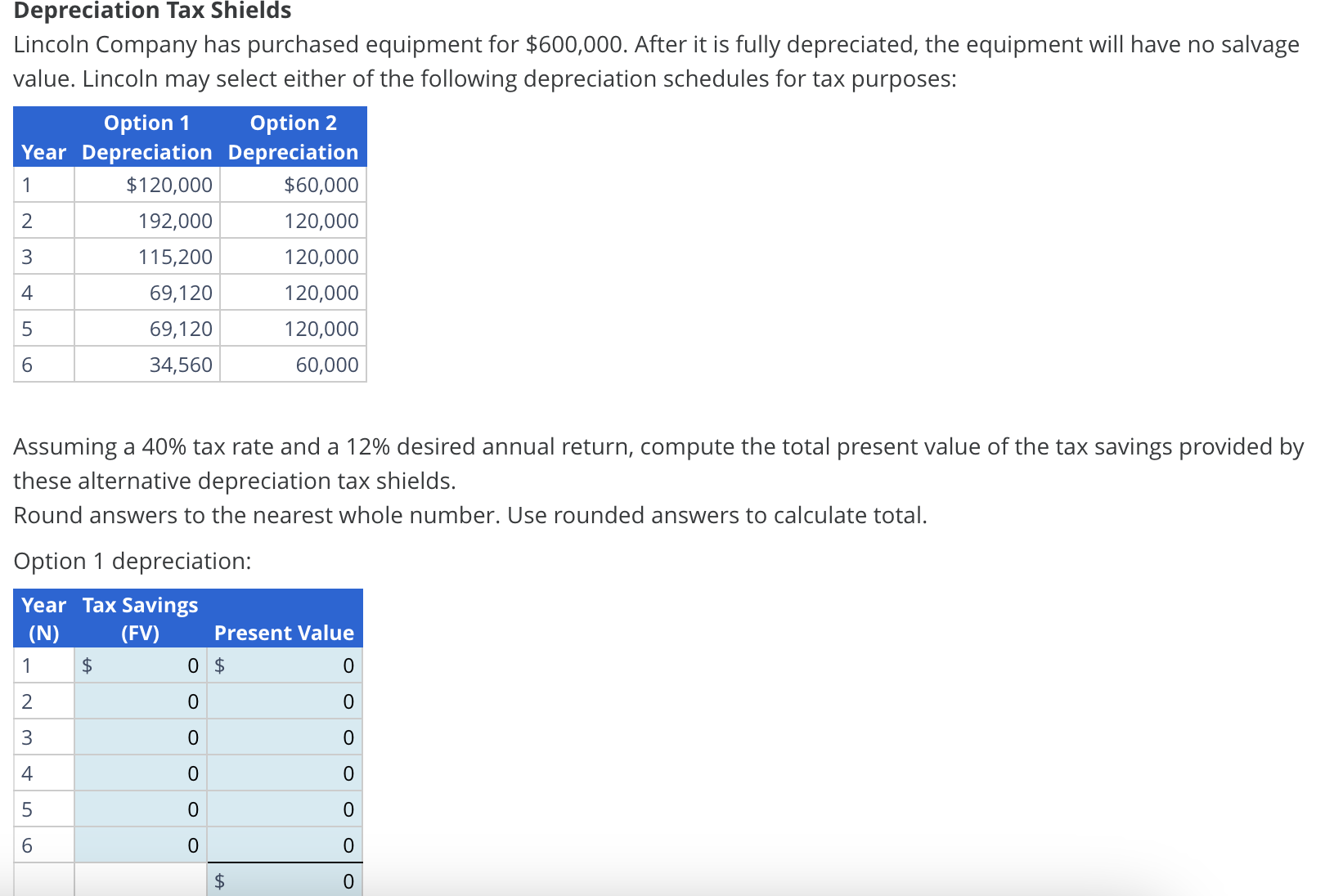This screenshot has width=1343, height=896.
Task: Click the Year 2 Present Value input field
Action: coord(286,701)
